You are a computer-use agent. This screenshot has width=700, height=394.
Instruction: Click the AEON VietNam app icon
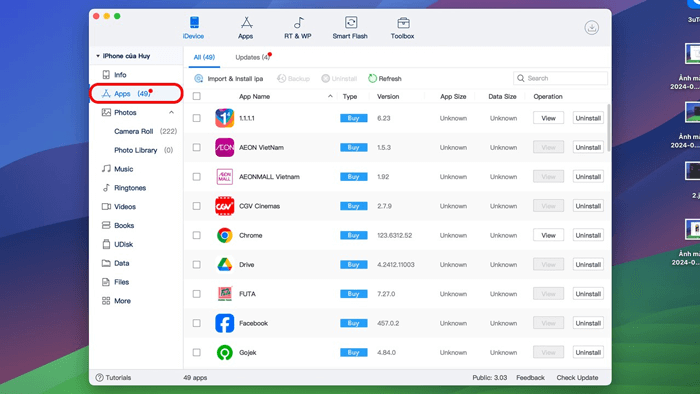tap(225, 148)
